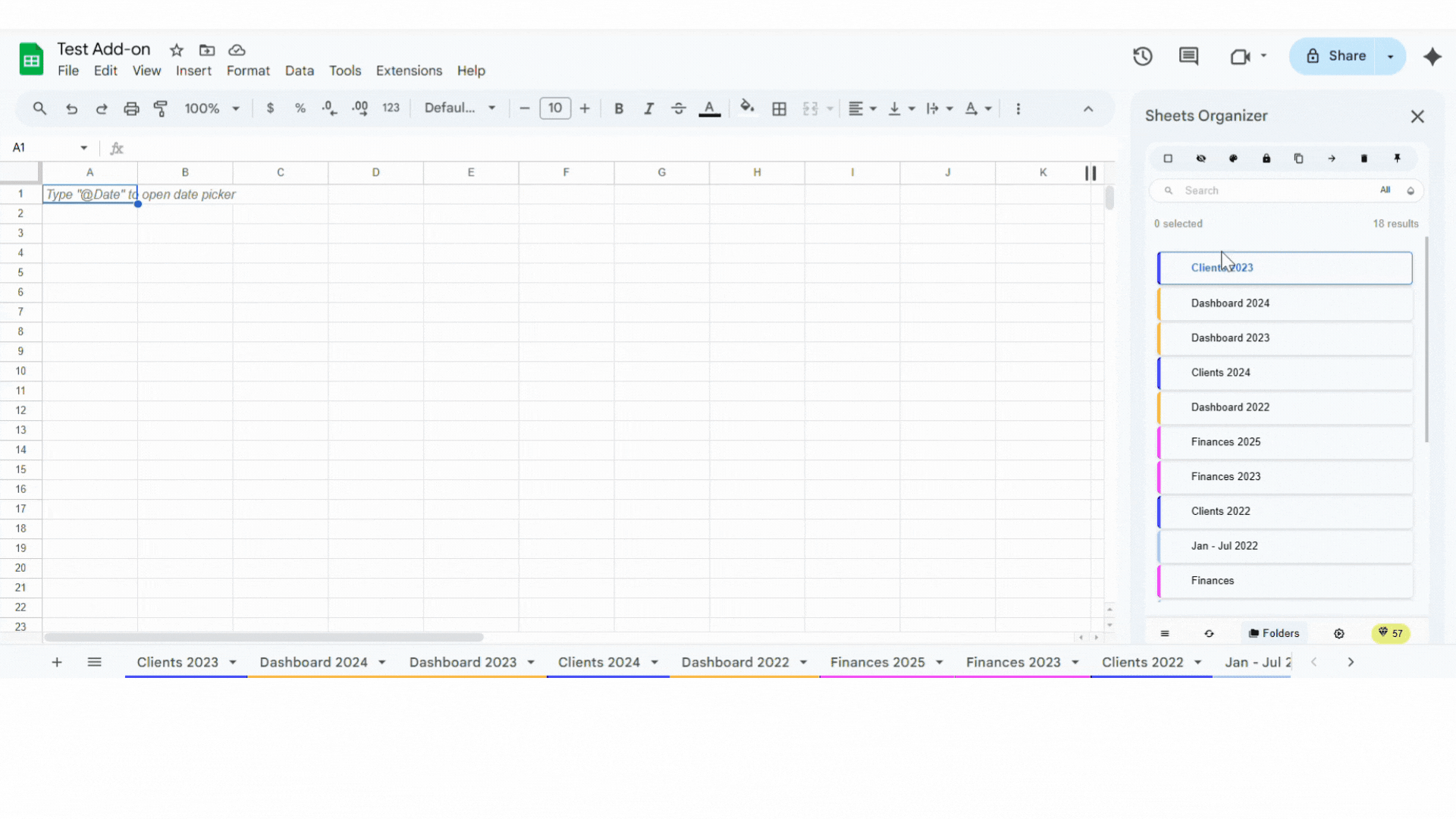Pin sheets using the pin icon

(x=1397, y=158)
